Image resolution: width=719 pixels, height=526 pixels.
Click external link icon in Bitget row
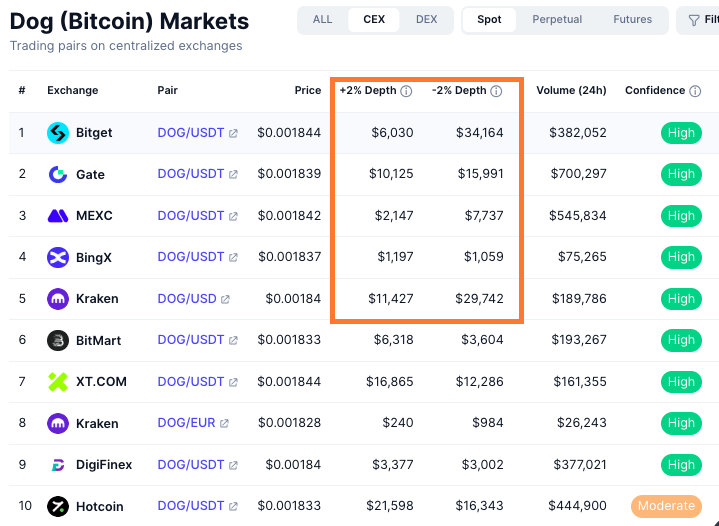(233, 133)
